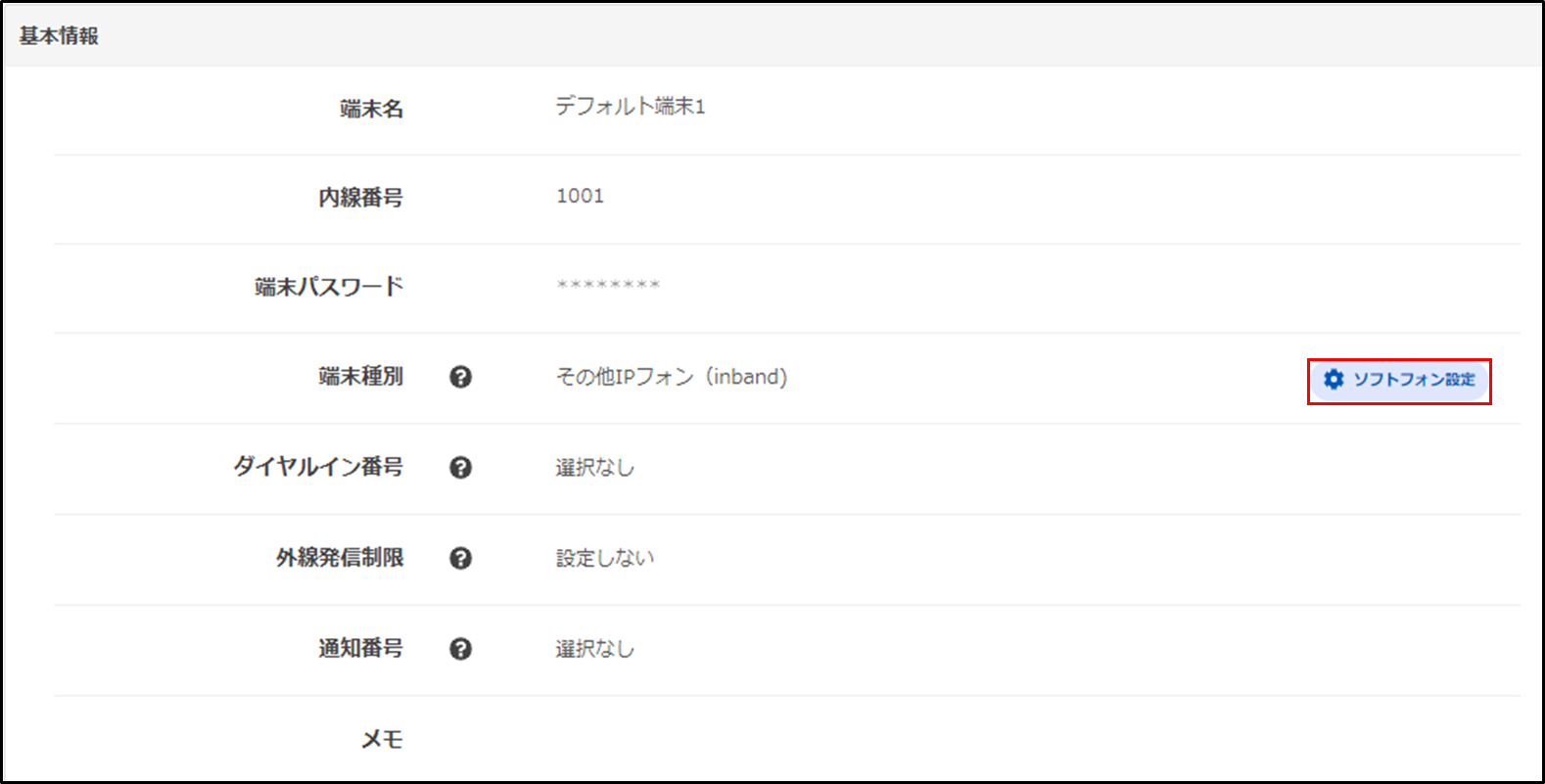Click the 端末種別 field label
The image size is (1545, 784).
tap(360, 377)
